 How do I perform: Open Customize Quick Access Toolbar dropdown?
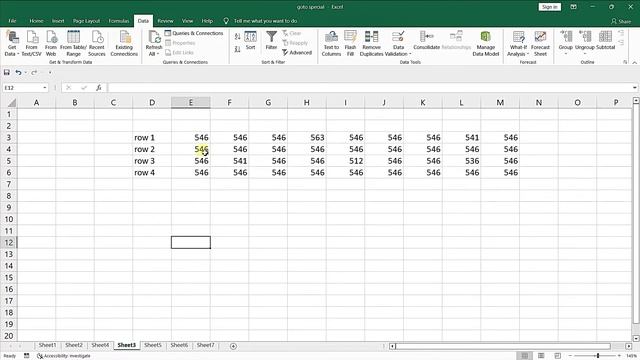50,73
